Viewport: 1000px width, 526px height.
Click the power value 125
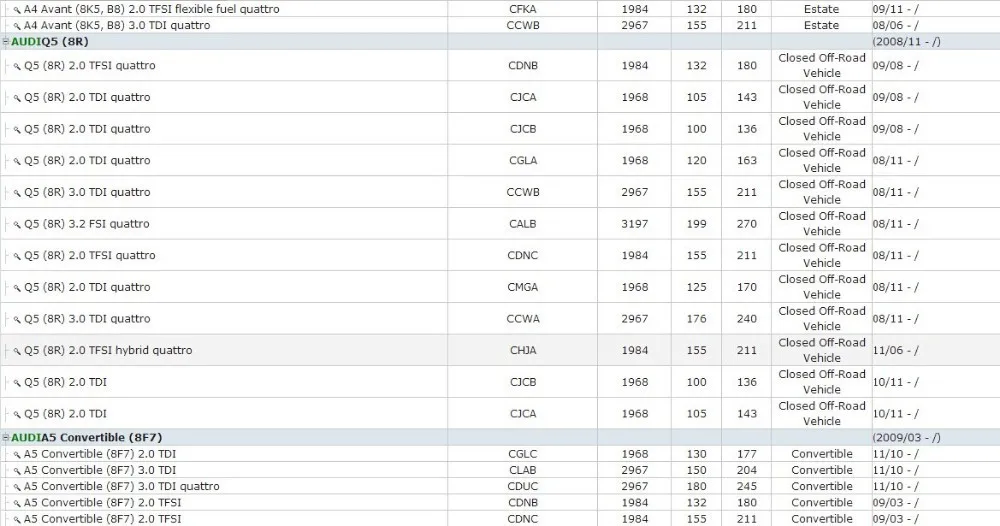pos(696,287)
